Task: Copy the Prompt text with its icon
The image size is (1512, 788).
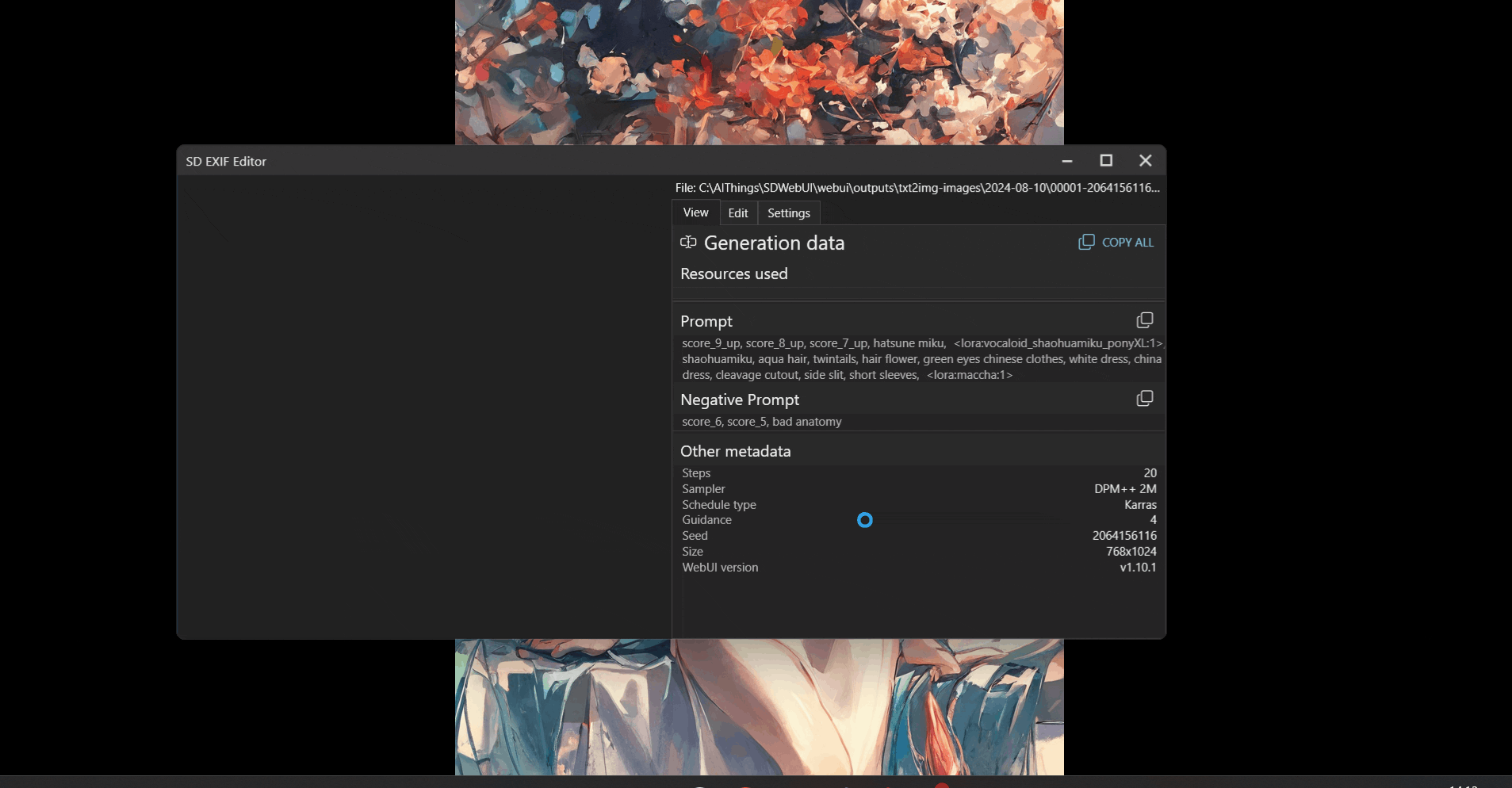Action: pyautogui.click(x=1144, y=320)
